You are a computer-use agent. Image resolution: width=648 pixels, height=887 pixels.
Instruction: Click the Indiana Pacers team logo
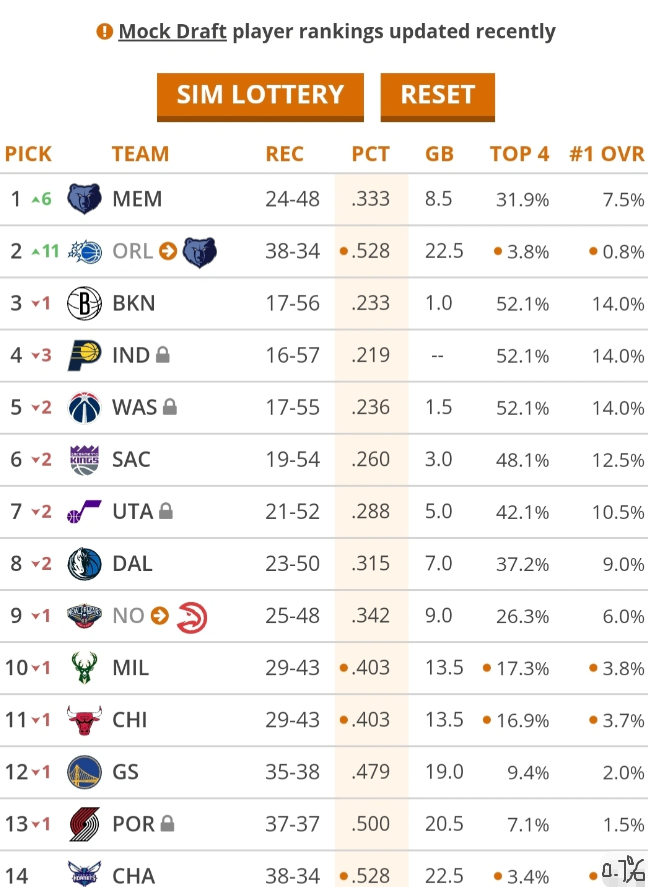(84, 355)
